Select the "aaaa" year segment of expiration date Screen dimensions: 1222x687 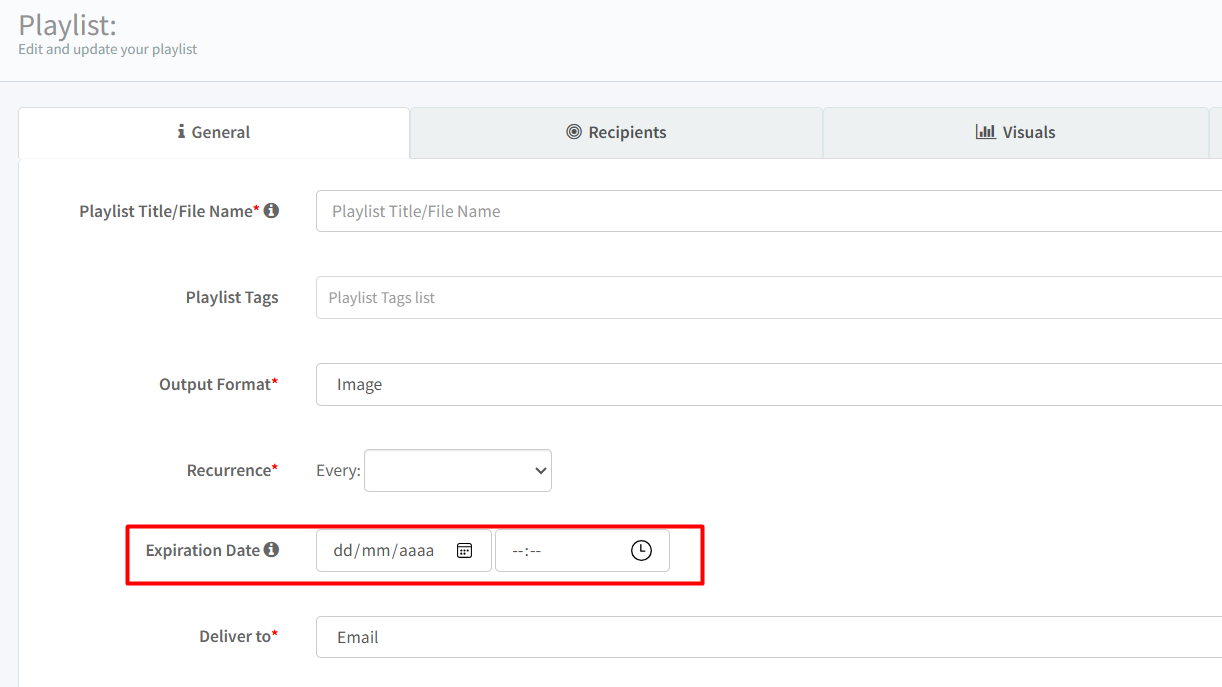[x=417, y=551]
